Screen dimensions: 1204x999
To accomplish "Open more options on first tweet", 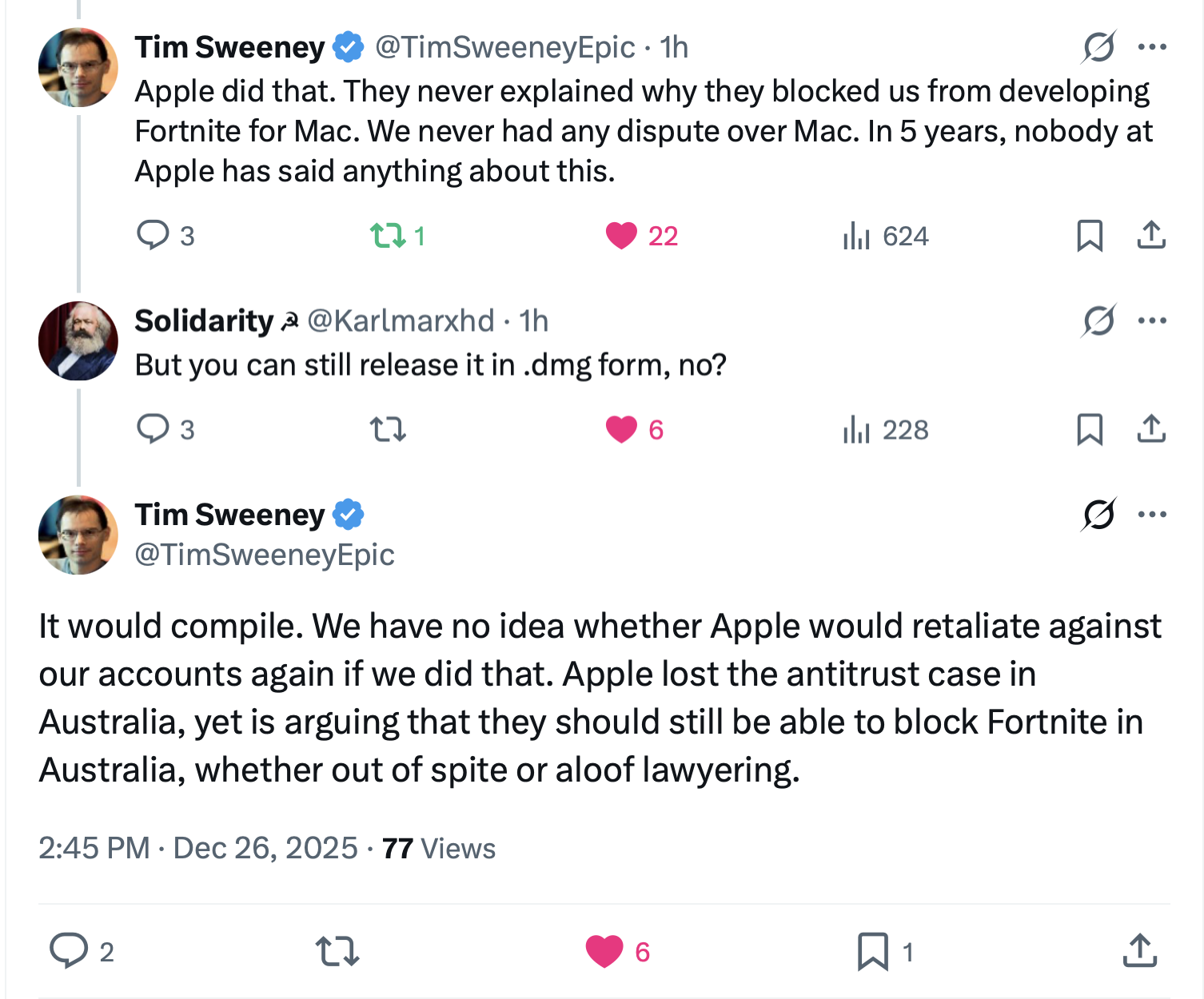I will pyautogui.click(x=1152, y=47).
